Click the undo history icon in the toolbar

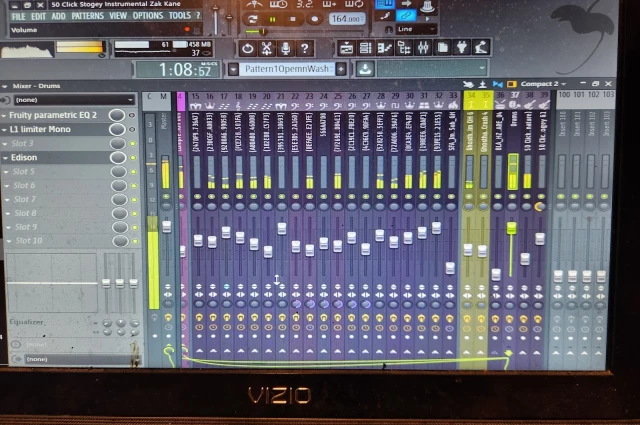click(247, 48)
